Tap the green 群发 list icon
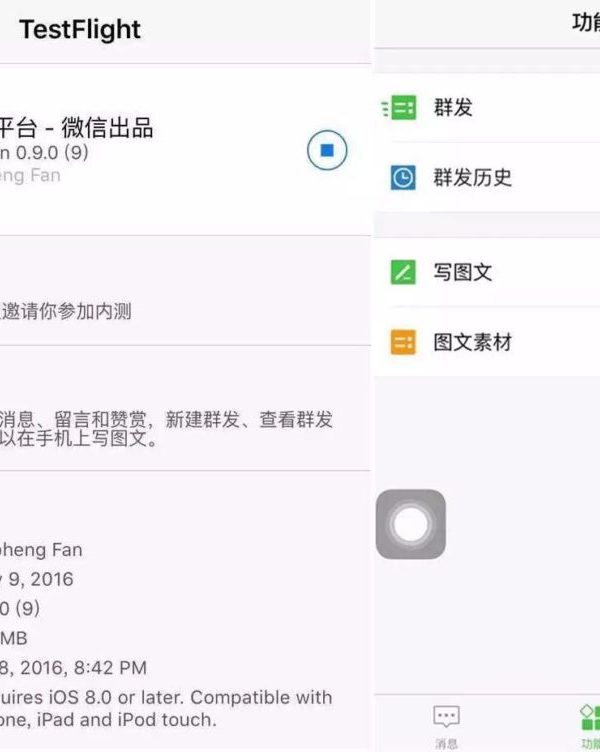The height and width of the screenshot is (752, 600). click(x=400, y=108)
